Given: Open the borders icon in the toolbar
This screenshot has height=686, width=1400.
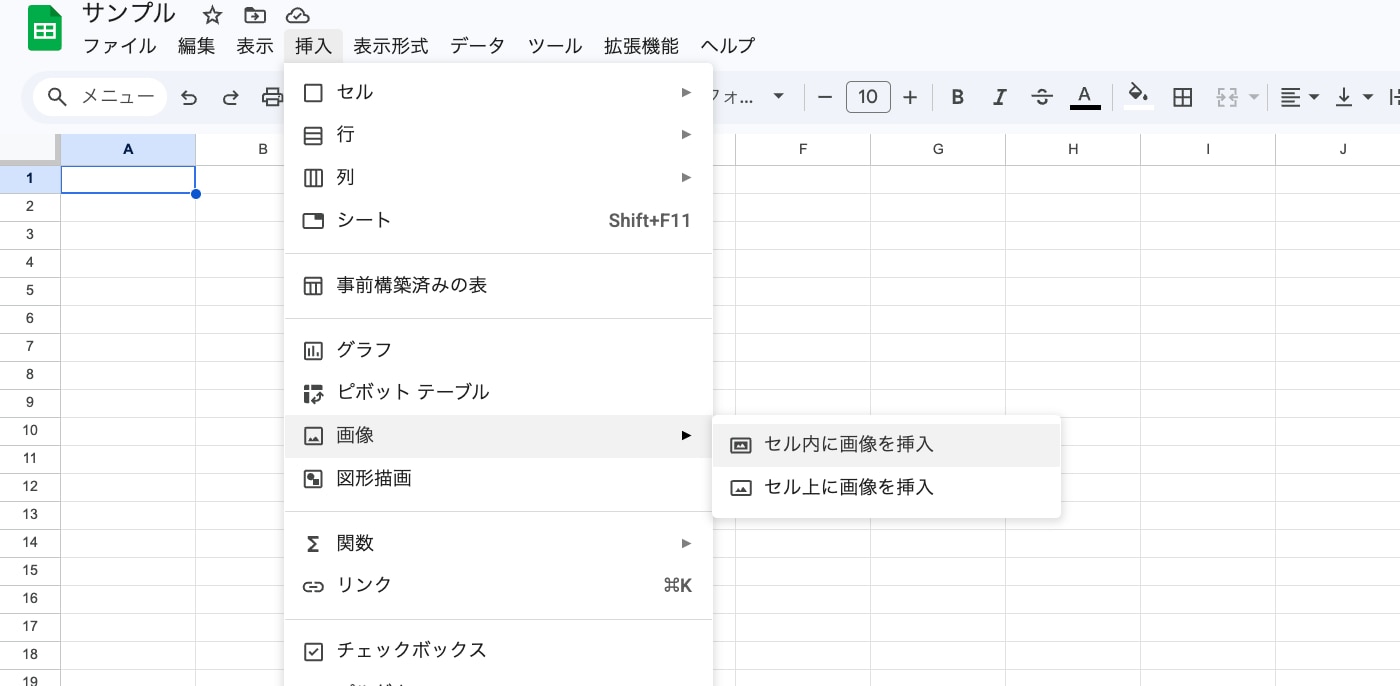Looking at the screenshot, I should 1182,96.
